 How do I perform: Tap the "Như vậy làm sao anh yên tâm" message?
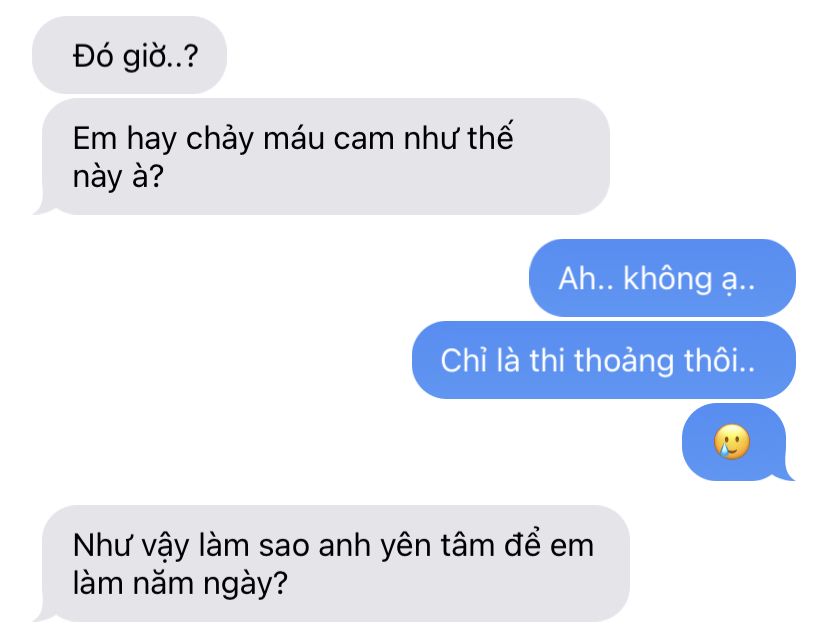pyautogui.click(x=332, y=564)
